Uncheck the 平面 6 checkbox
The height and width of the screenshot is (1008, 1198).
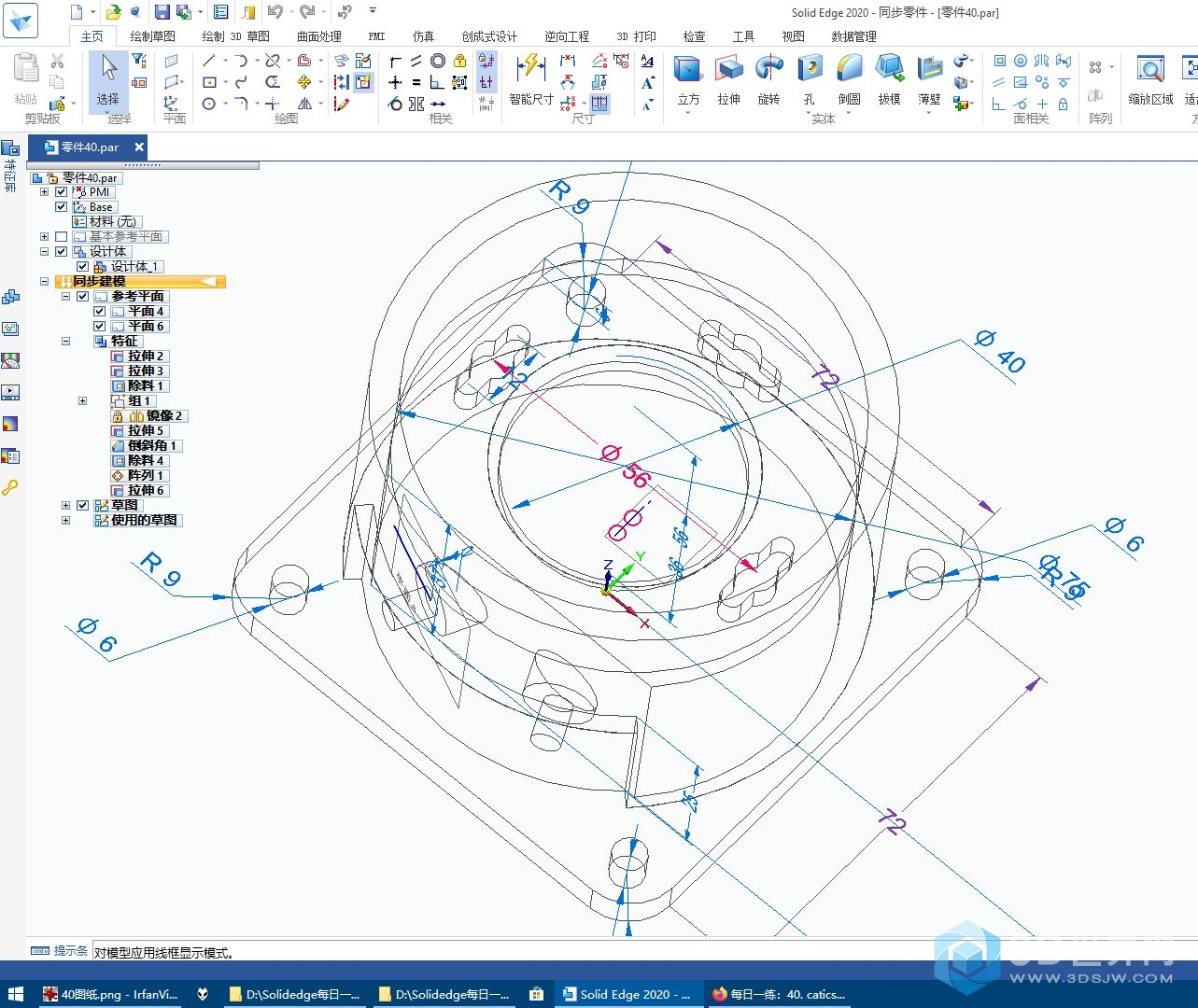coord(100,327)
